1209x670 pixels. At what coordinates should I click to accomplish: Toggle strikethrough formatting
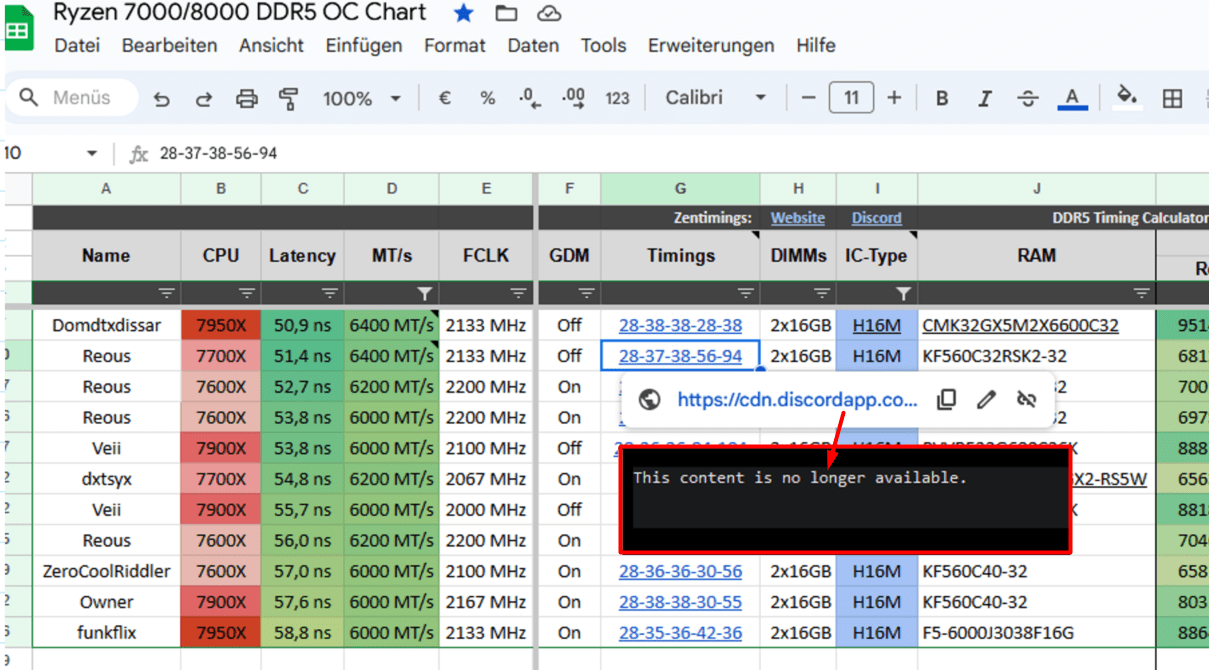click(x=1028, y=98)
